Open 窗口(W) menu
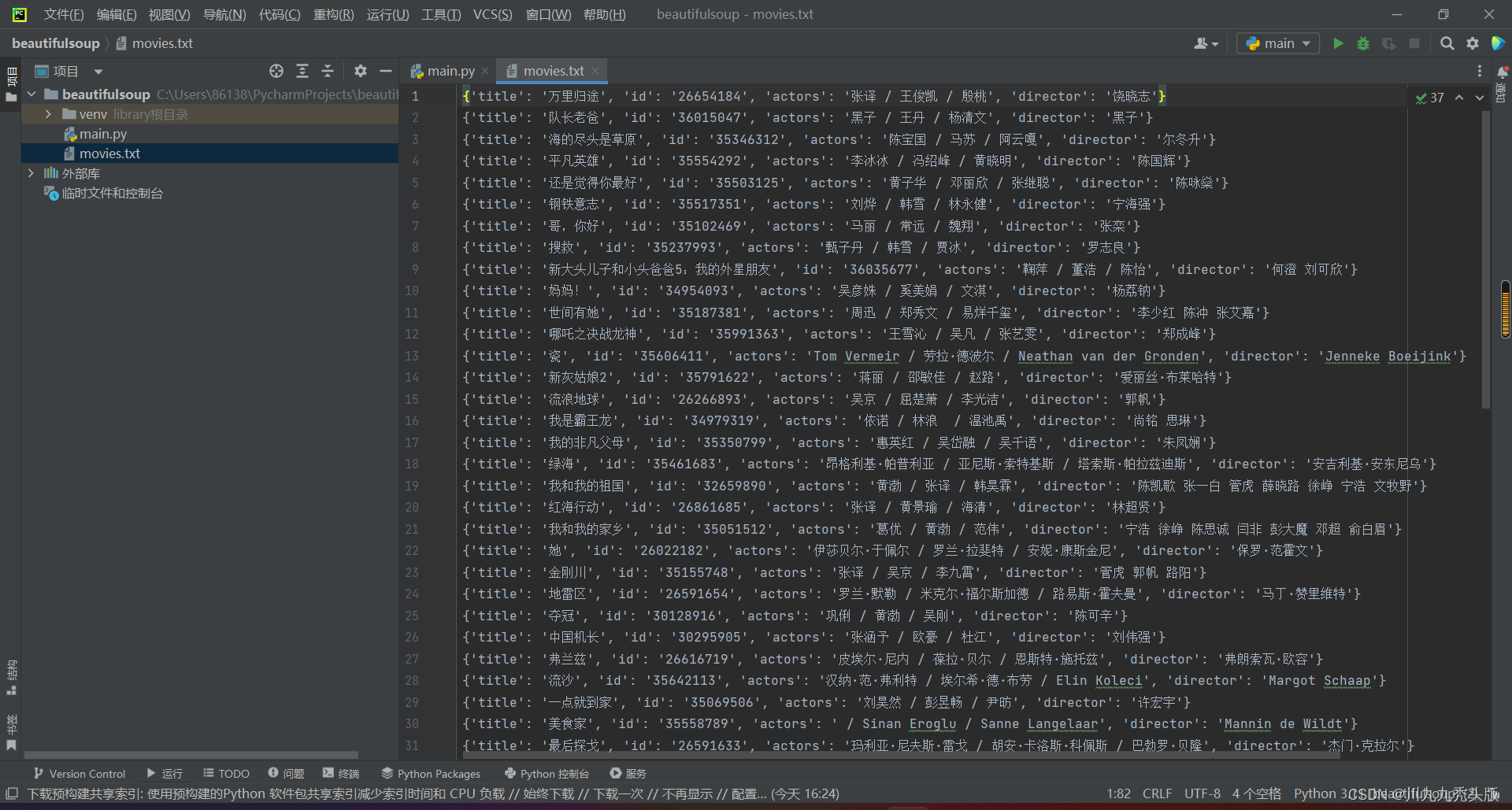 pos(548,14)
